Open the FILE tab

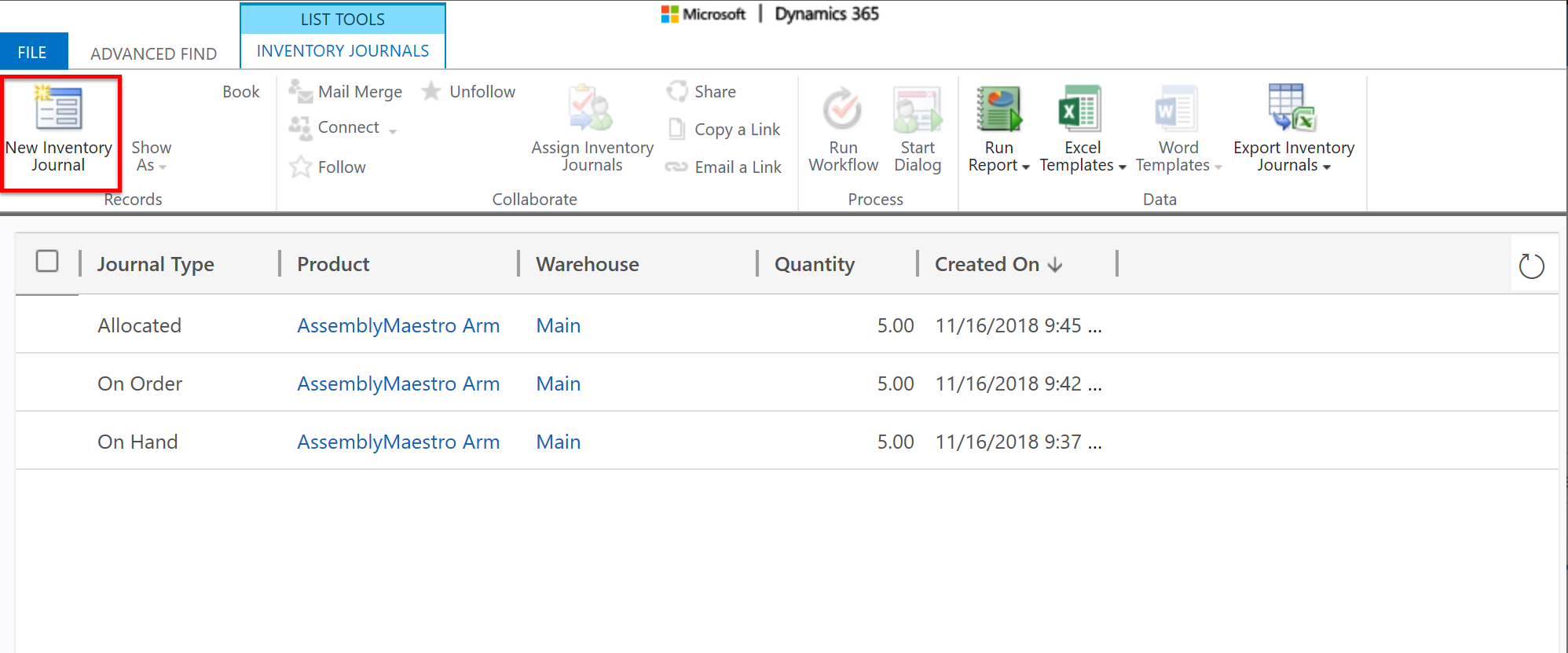33,52
